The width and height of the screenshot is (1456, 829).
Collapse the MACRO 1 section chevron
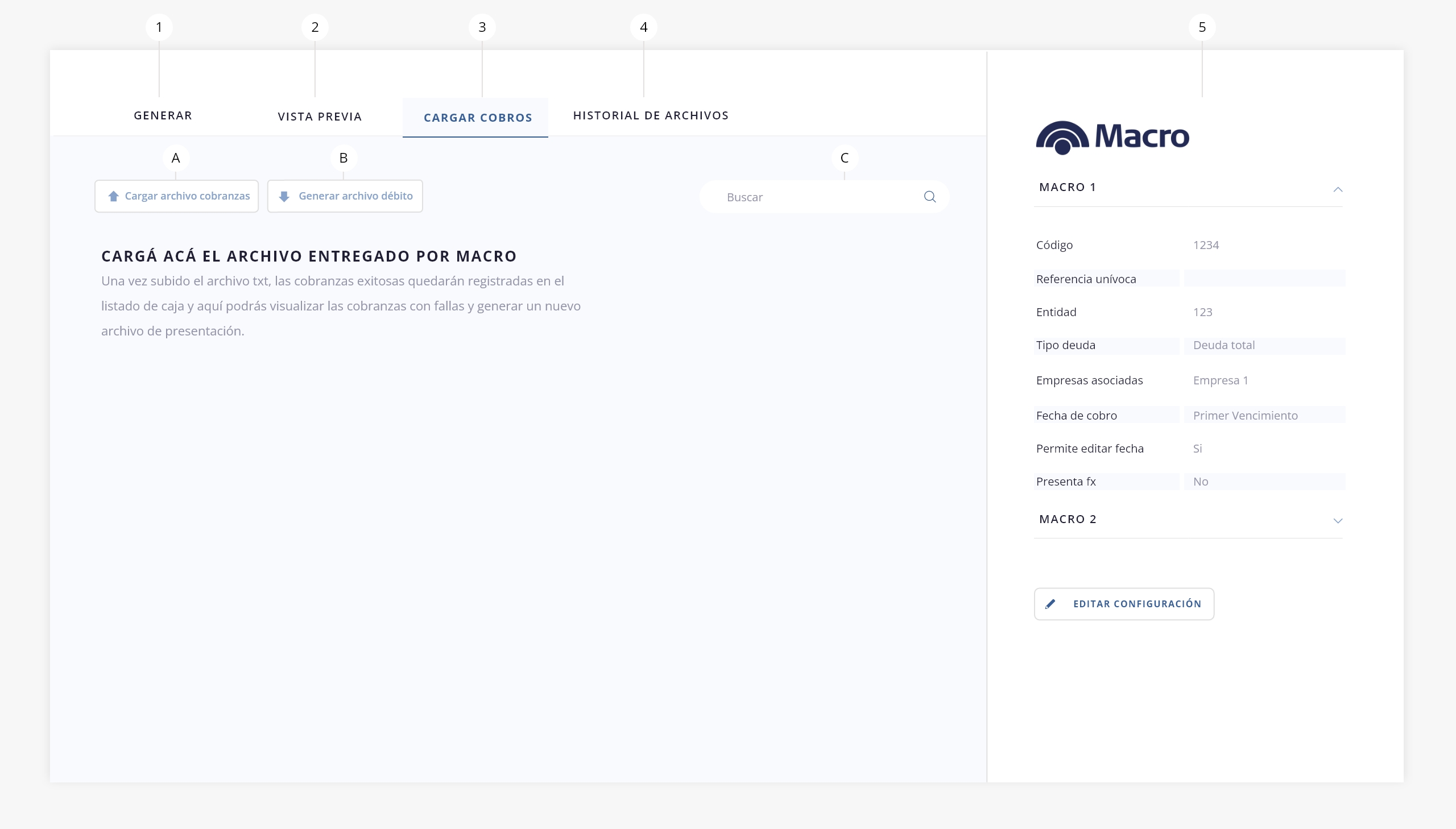click(1338, 189)
